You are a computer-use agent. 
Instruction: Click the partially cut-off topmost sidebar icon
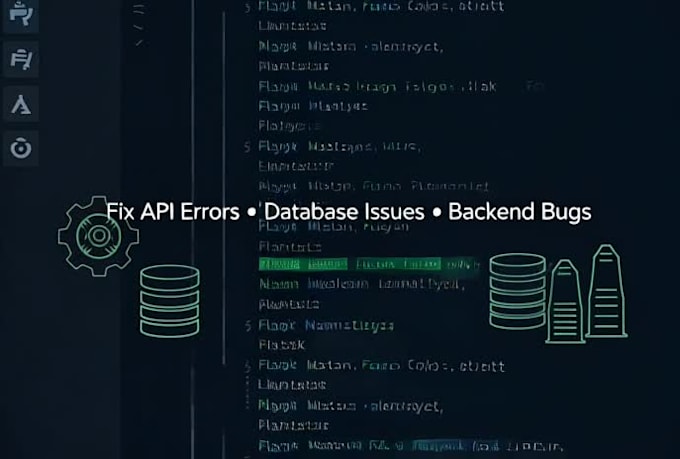tap(21, 14)
